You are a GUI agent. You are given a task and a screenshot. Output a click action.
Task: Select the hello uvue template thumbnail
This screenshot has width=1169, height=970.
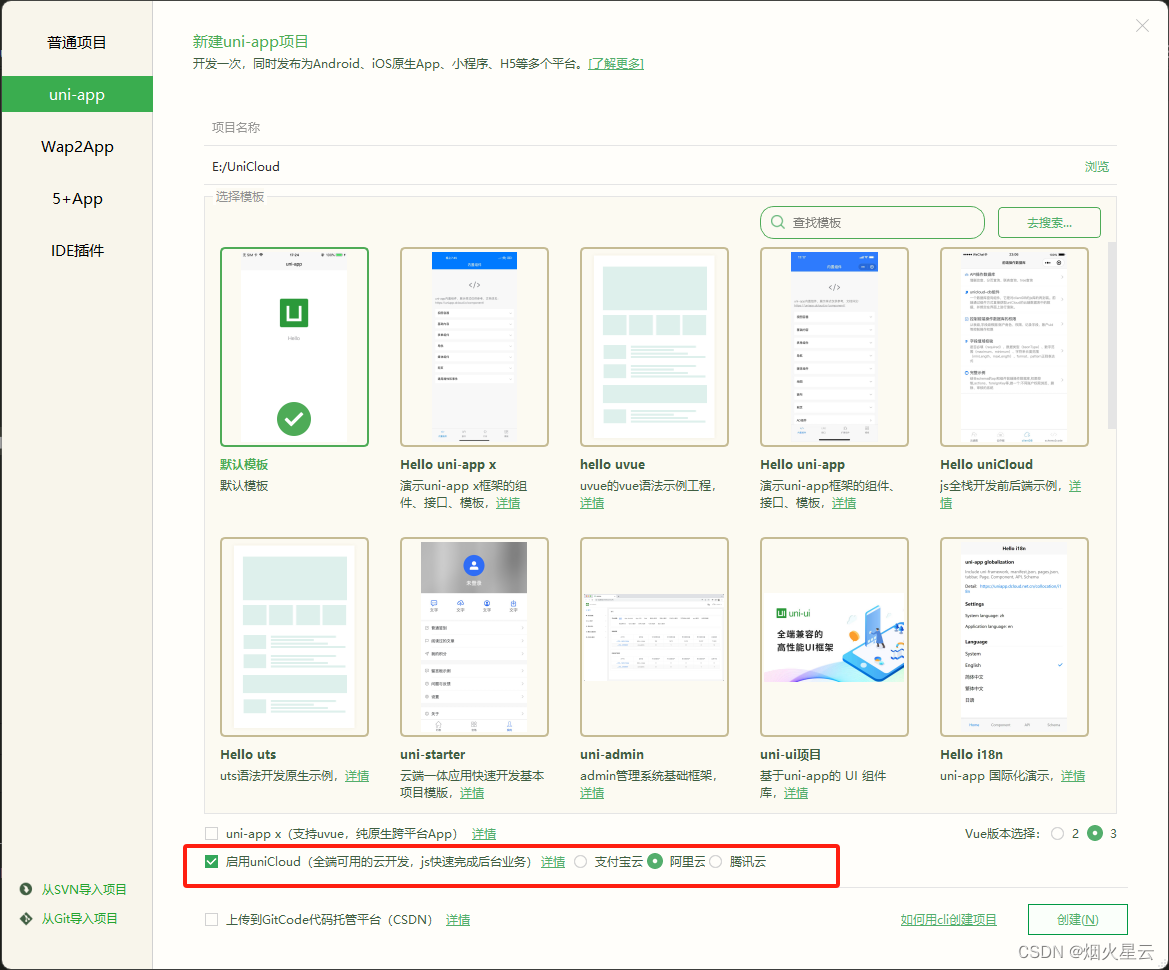(655, 347)
